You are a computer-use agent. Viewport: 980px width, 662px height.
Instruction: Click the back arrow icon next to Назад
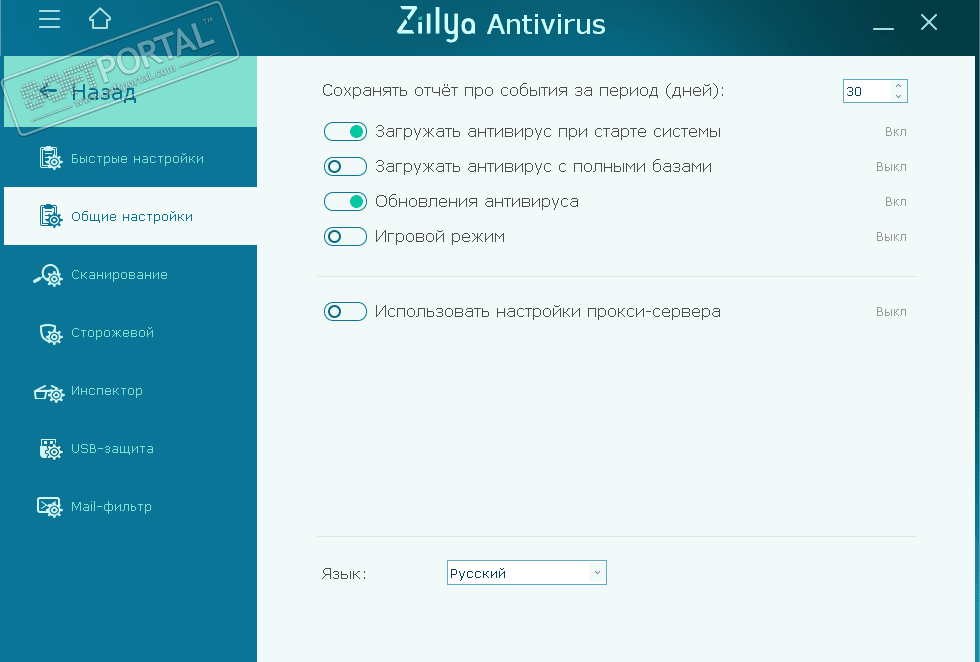pyautogui.click(x=49, y=92)
